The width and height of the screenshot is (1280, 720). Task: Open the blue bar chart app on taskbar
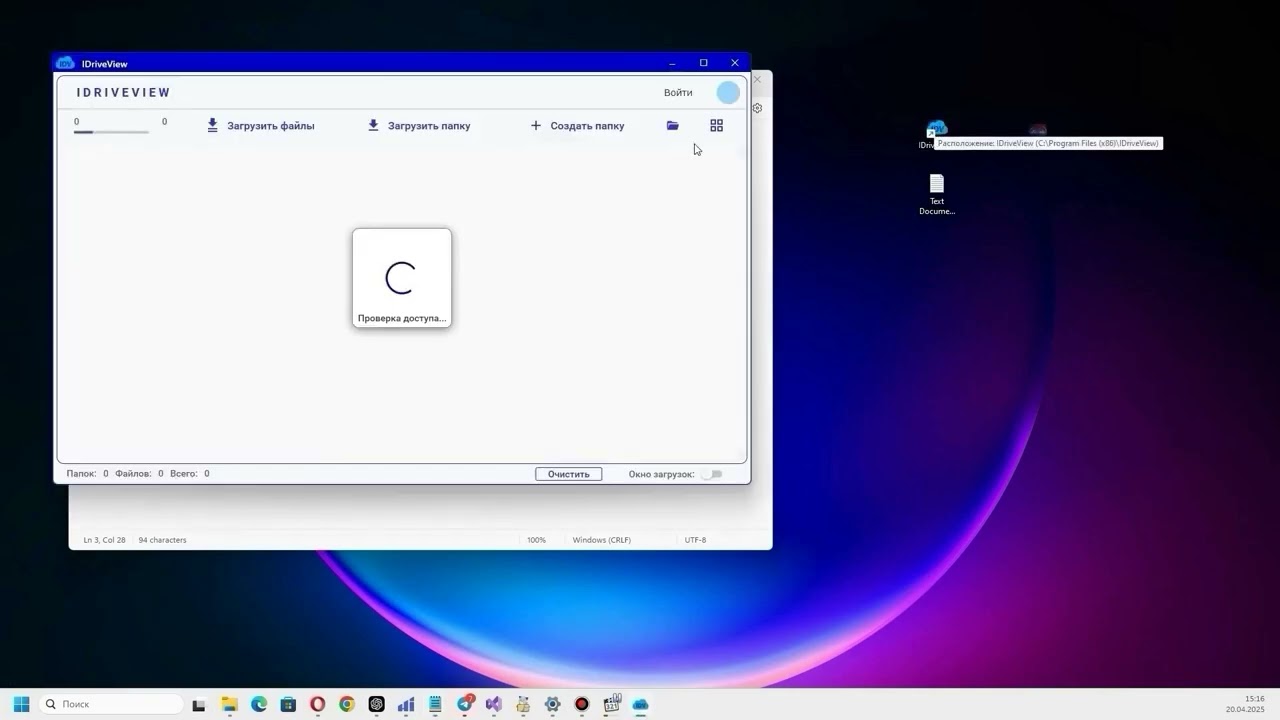[405, 704]
